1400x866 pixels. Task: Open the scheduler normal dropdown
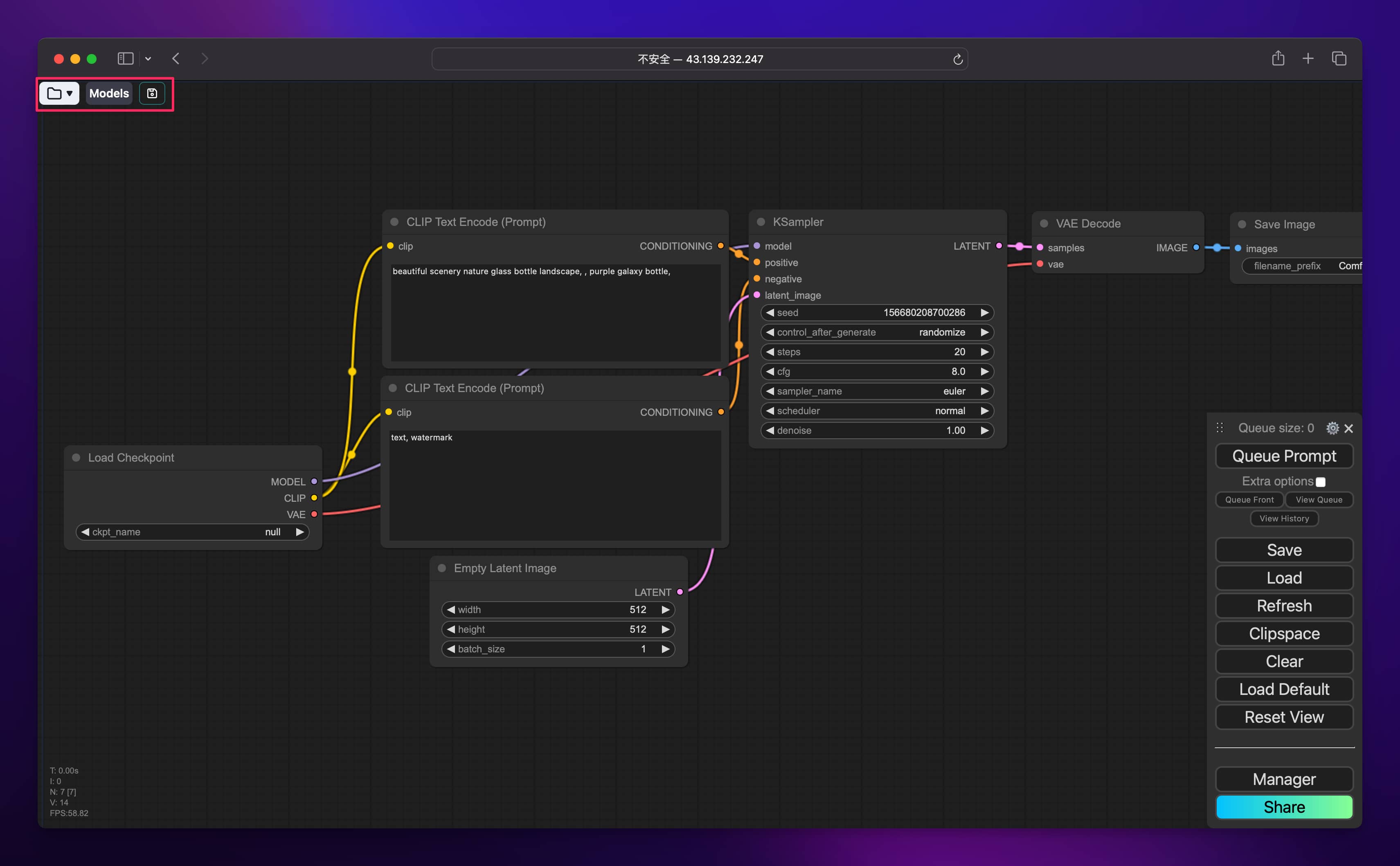pyautogui.click(x=876, y=410)
